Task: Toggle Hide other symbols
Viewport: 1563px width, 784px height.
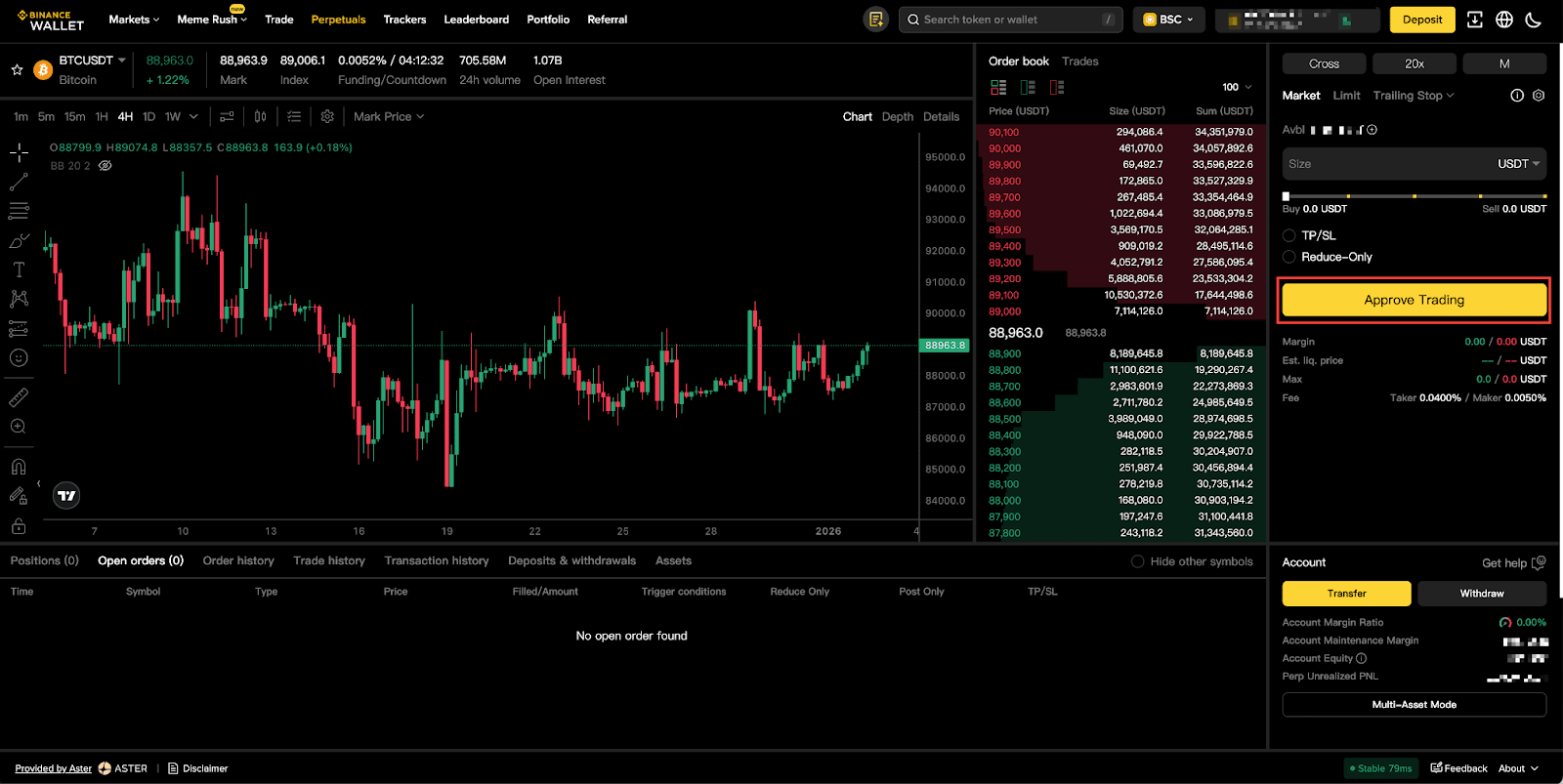Action: point(1137,561)
